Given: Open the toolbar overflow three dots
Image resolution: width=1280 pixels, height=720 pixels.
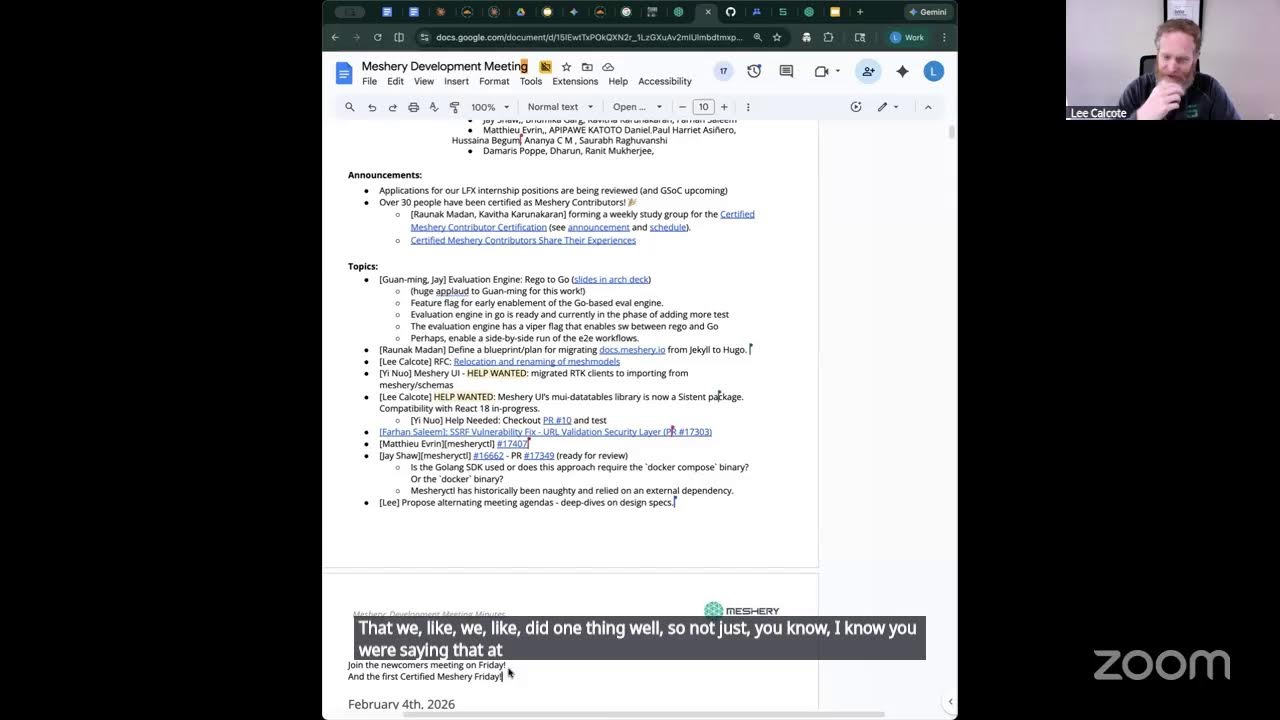Looking at the screenshot, I should point(748,107).
